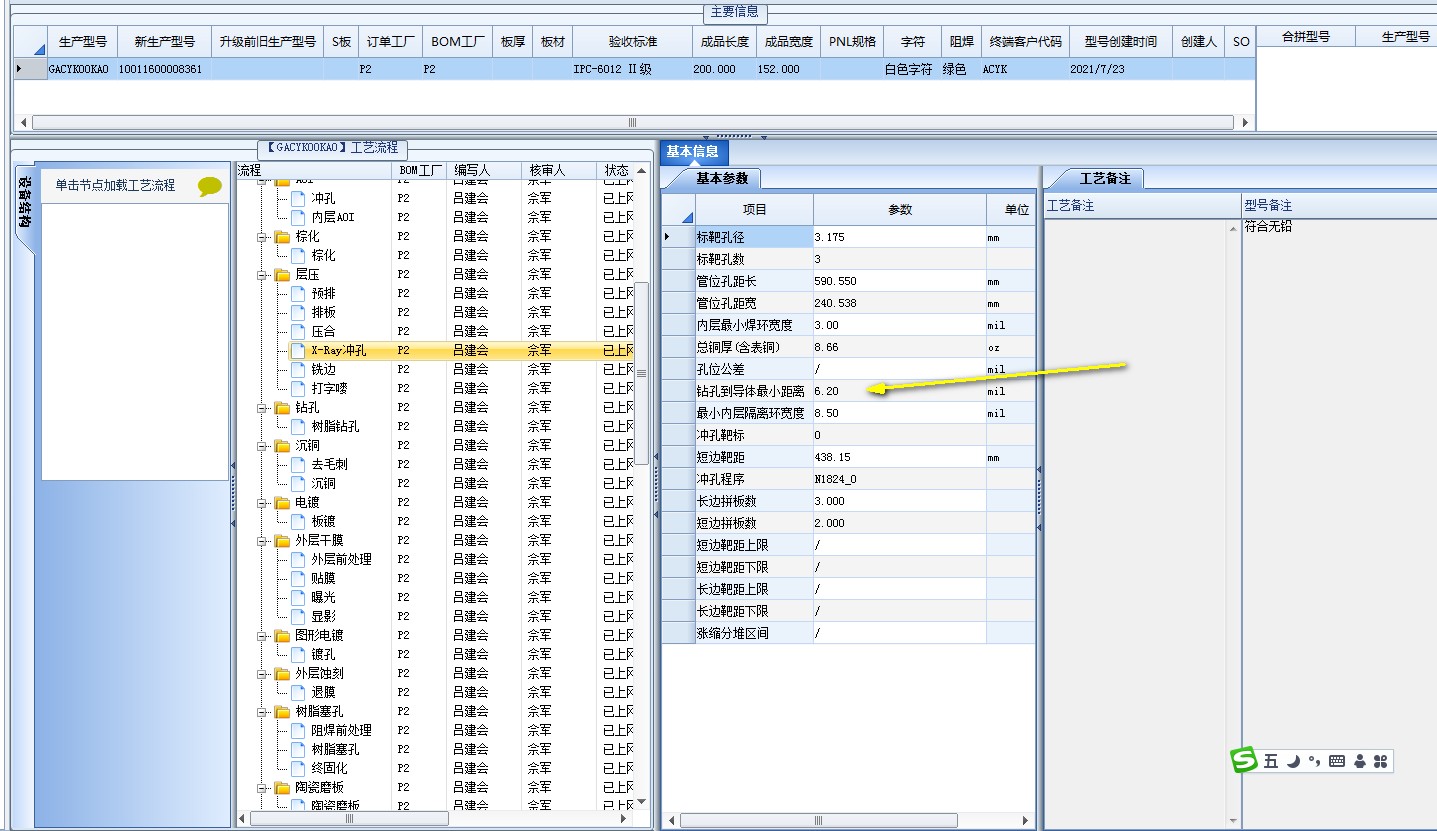
Task: Click the 冲孔程序 value N1824_0
Action: (899, 480)
